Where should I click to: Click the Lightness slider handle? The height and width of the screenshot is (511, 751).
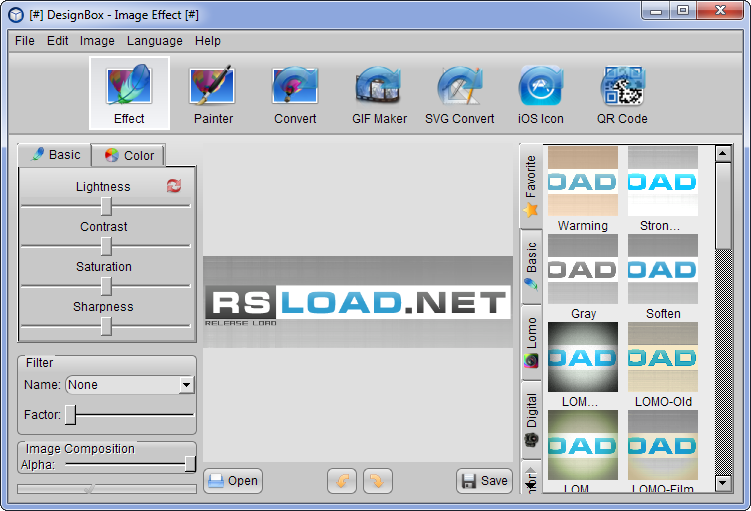[106, 206]
